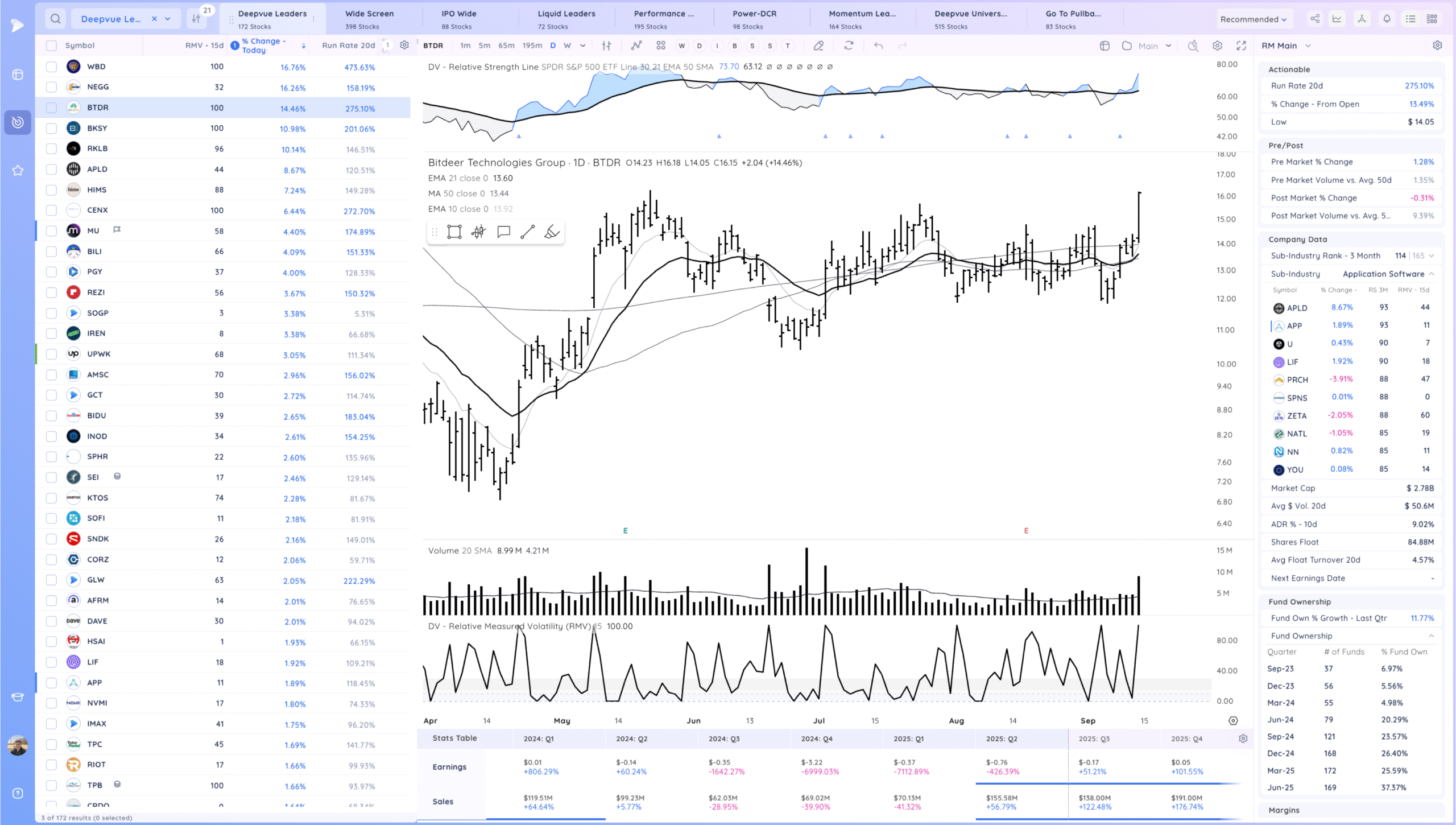Select the brush clear tool in drawing toolbar
The width and height of the screenshot is (1456, 825).
point(552,232)
